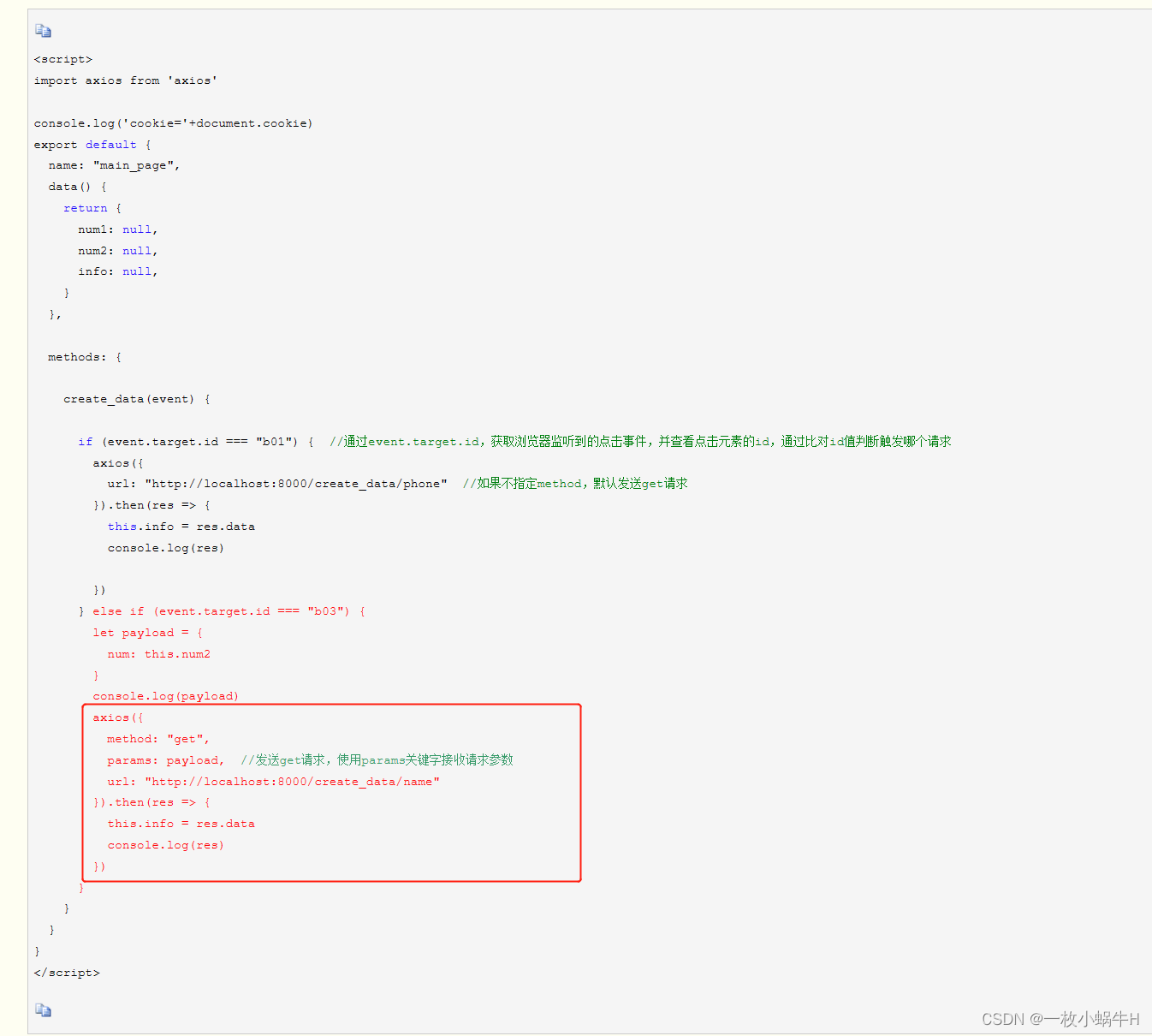Viewport: 1152px width, 1036px height.
Task: Click the url line ending with create_data/name
Action: pyautogui.click(x=274, y=782)
